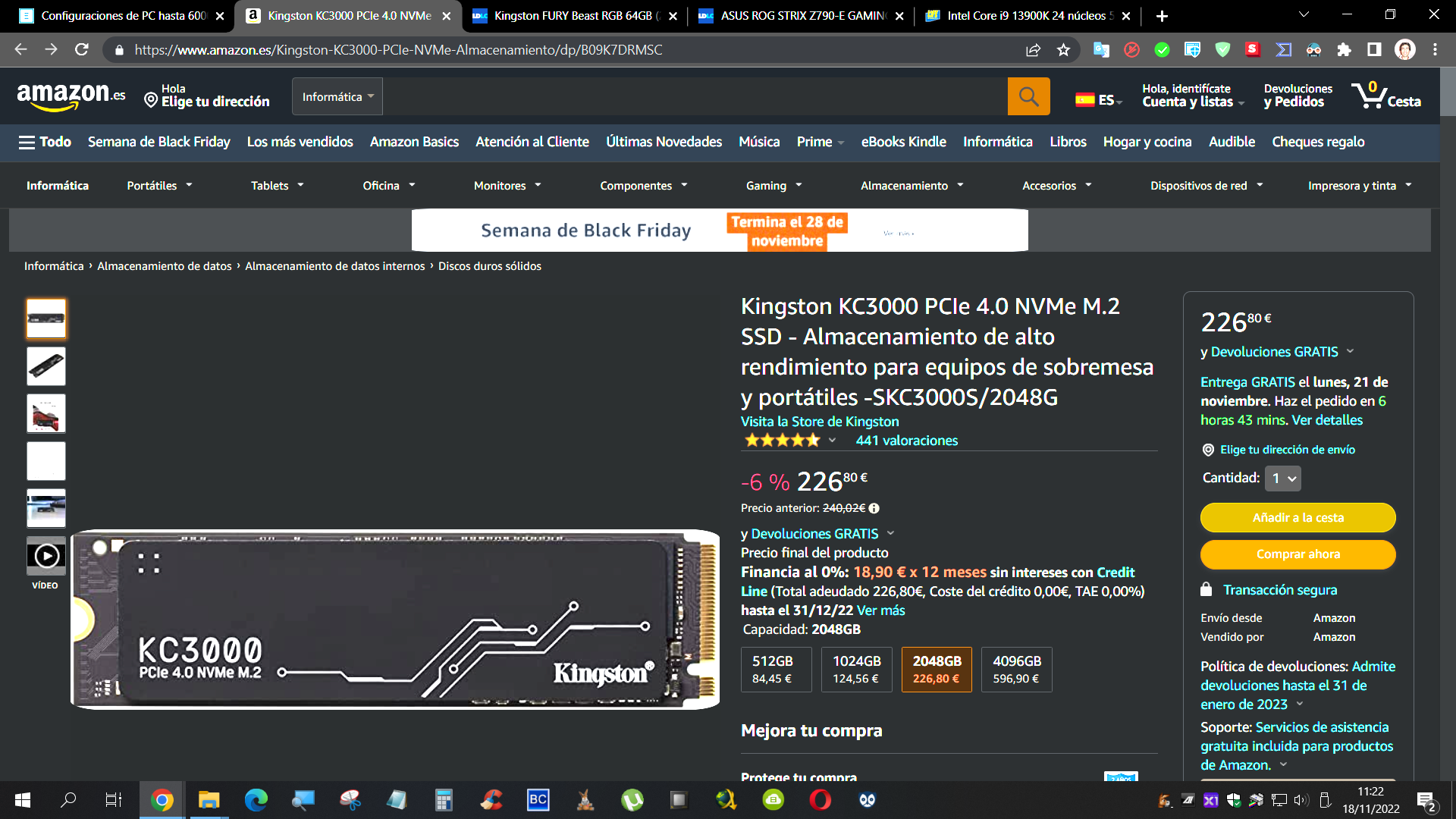1456x819 pixels.
Task: Click the page share icon in the address bar
Action: coord(1033,50)
